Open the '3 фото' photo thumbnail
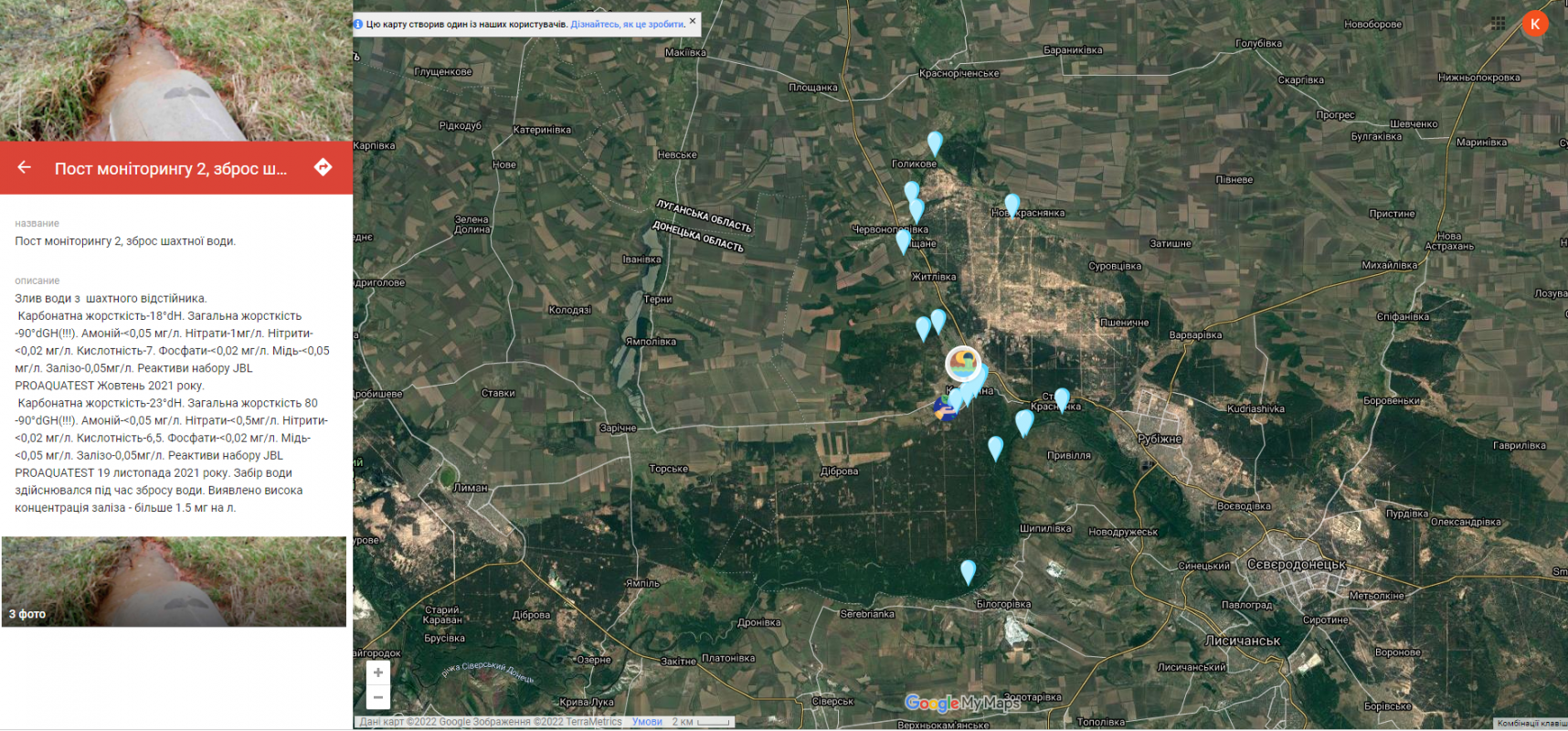The height and width of the screenshot is (731, 1568). pos(174,581)
